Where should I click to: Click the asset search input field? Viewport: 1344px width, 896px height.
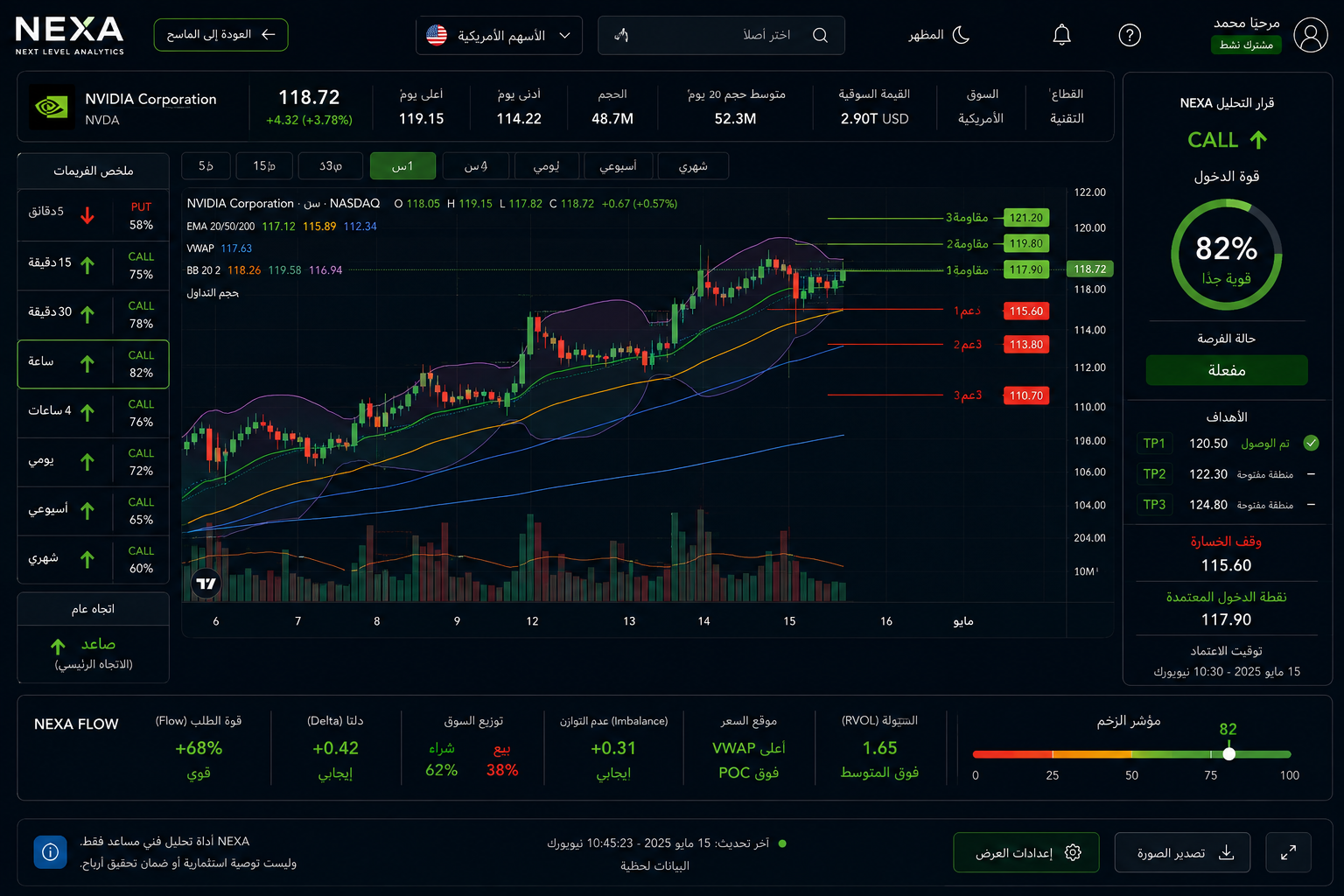point(721,35)
